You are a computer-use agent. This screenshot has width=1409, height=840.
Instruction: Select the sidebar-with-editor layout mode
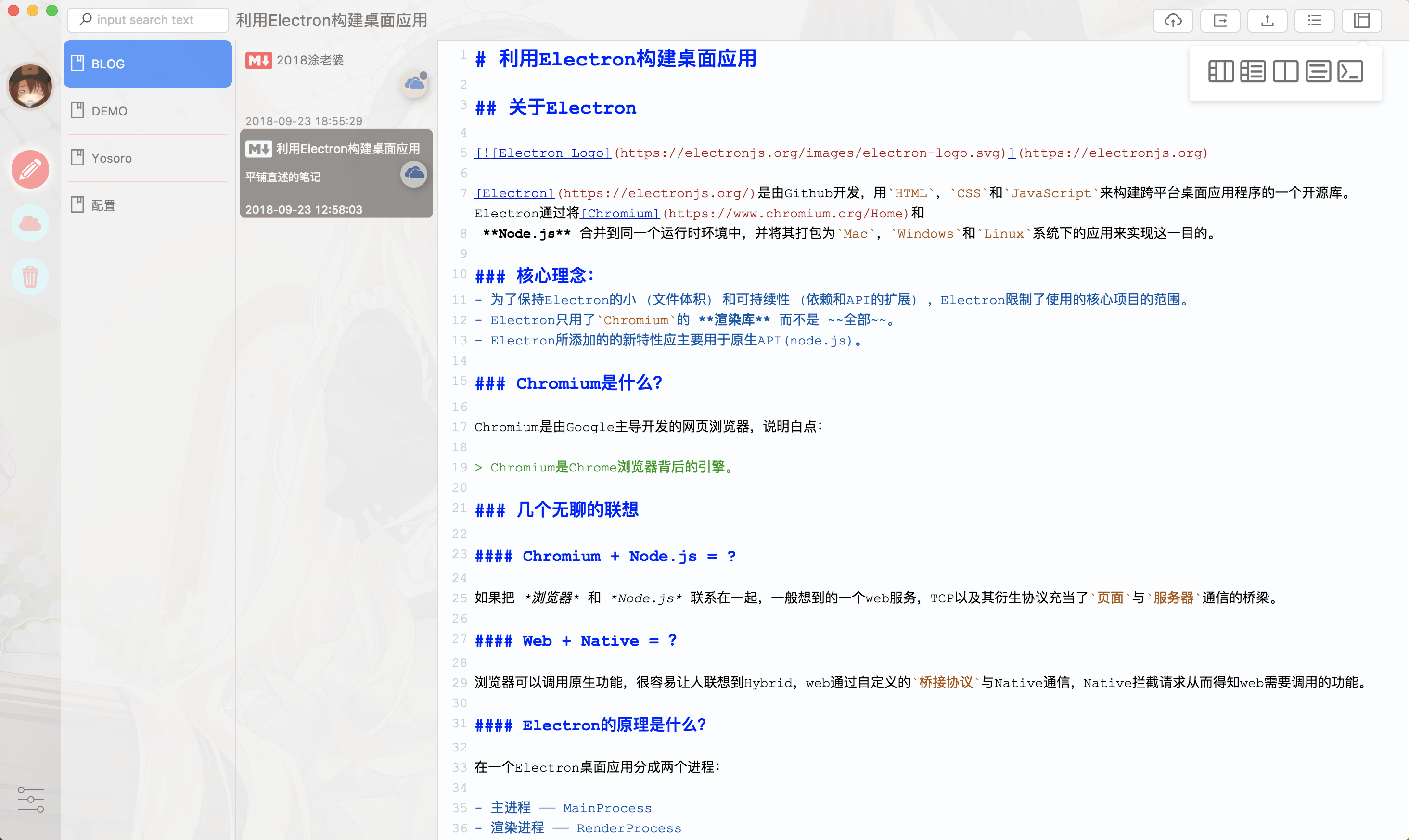click(x=1252, y=71)
